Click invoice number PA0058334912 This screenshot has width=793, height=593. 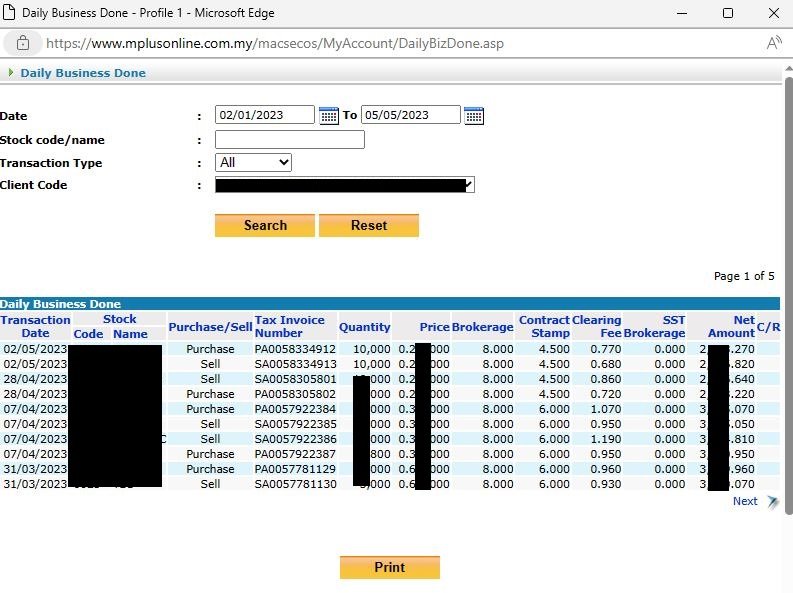pos(295,349)
